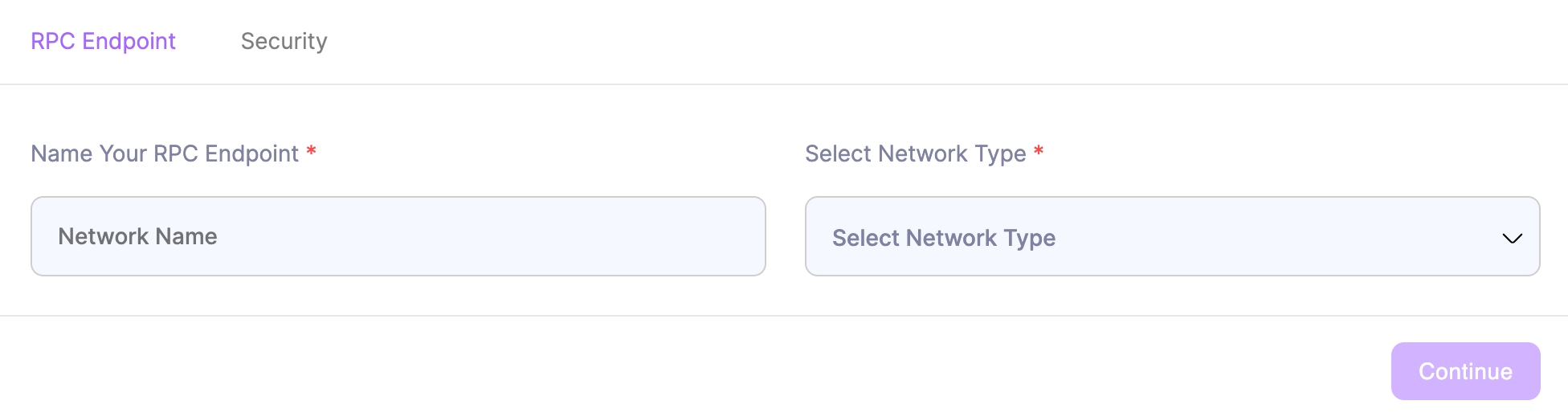Click the word 'Endpoint' in the name label

251,153
